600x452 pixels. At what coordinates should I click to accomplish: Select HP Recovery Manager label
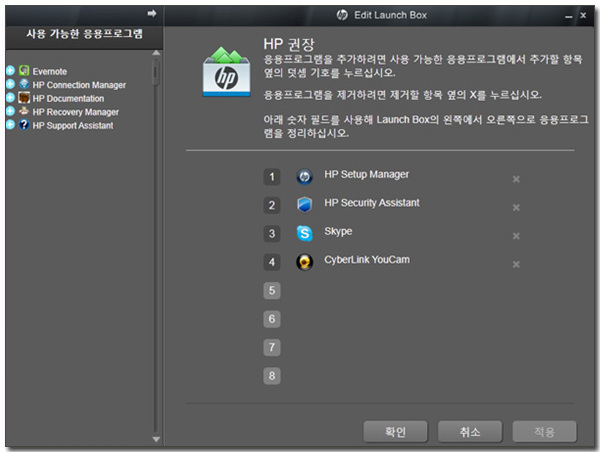coord(76,112)
